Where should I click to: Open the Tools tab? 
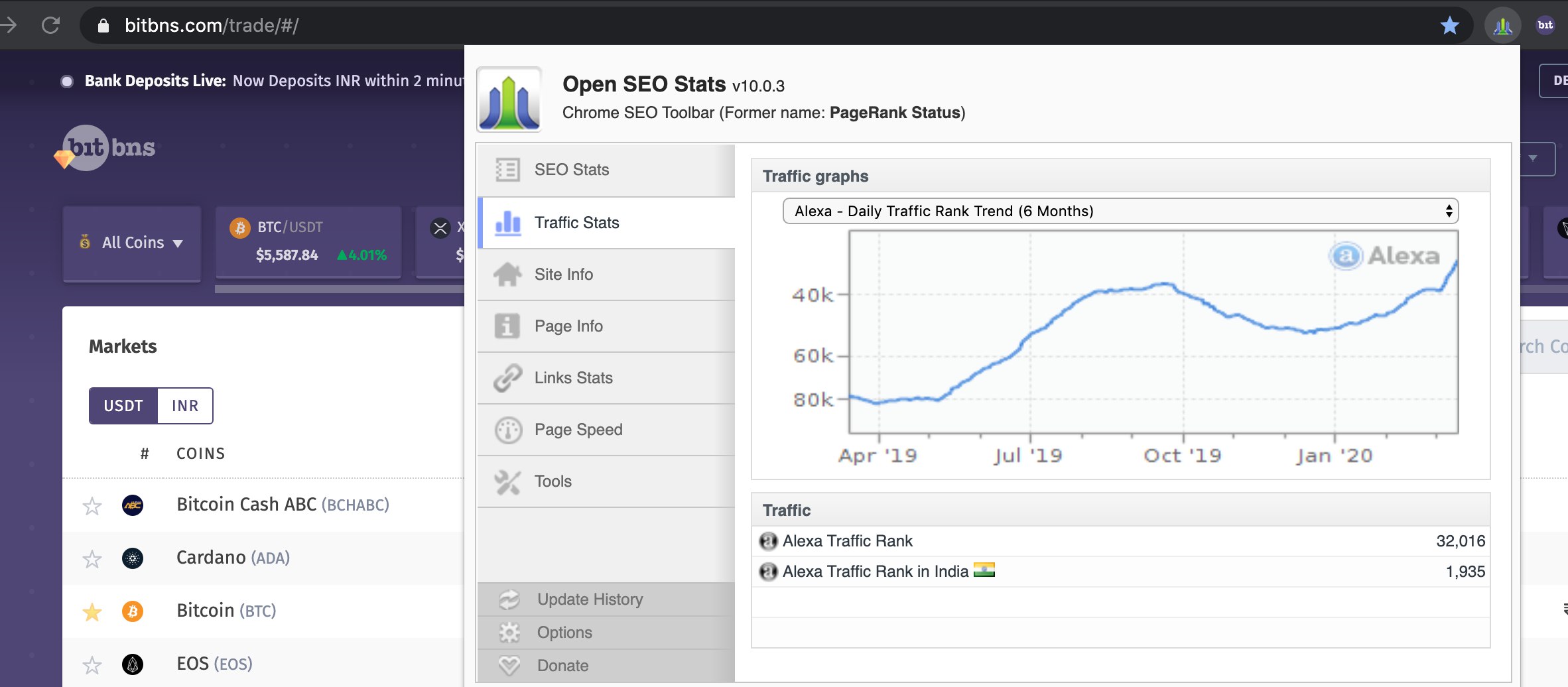tap(606, 481)
